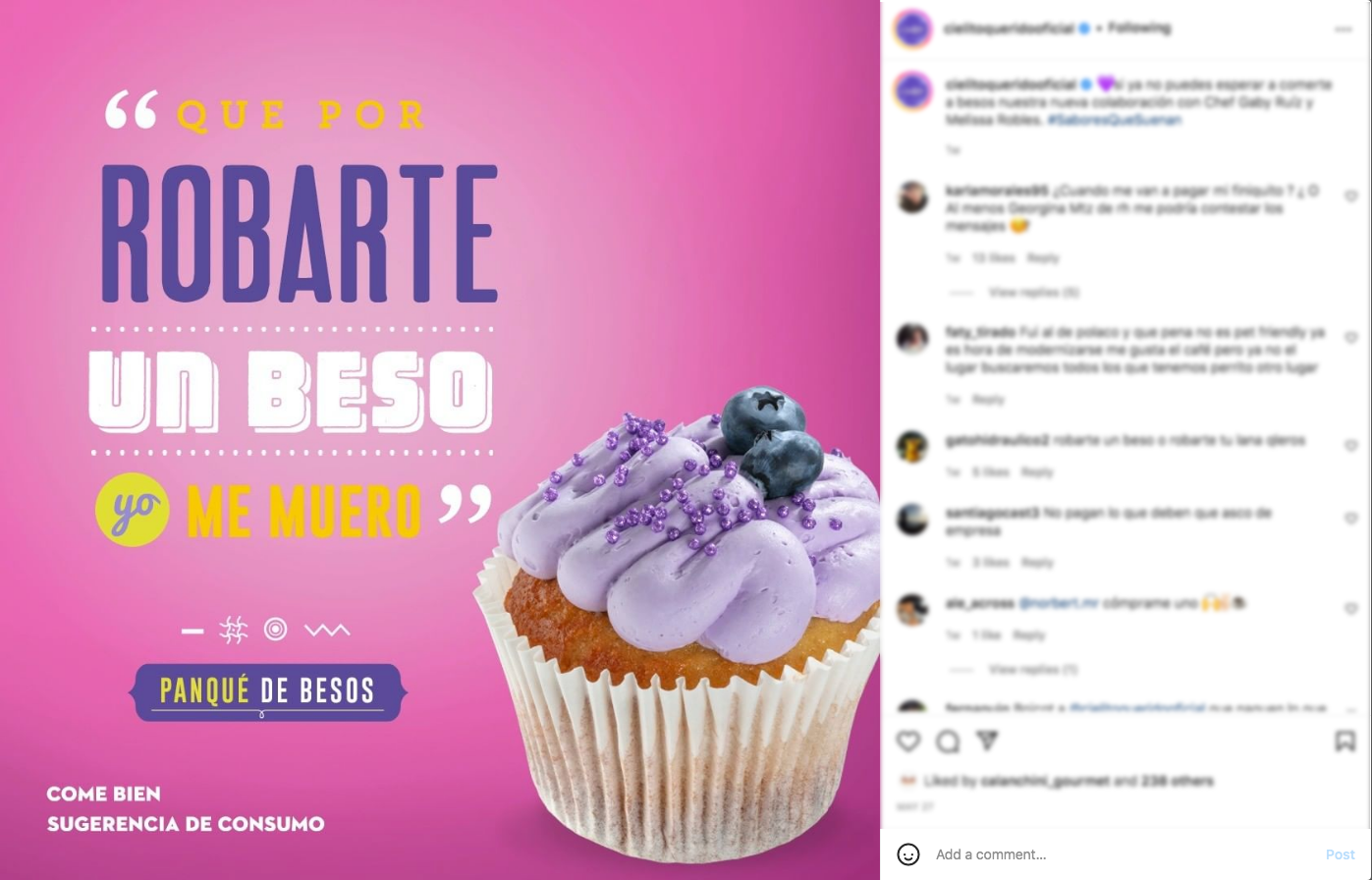Share the post via paper plane icon
Screen dimensions: 1372x880
pos(987,741)
